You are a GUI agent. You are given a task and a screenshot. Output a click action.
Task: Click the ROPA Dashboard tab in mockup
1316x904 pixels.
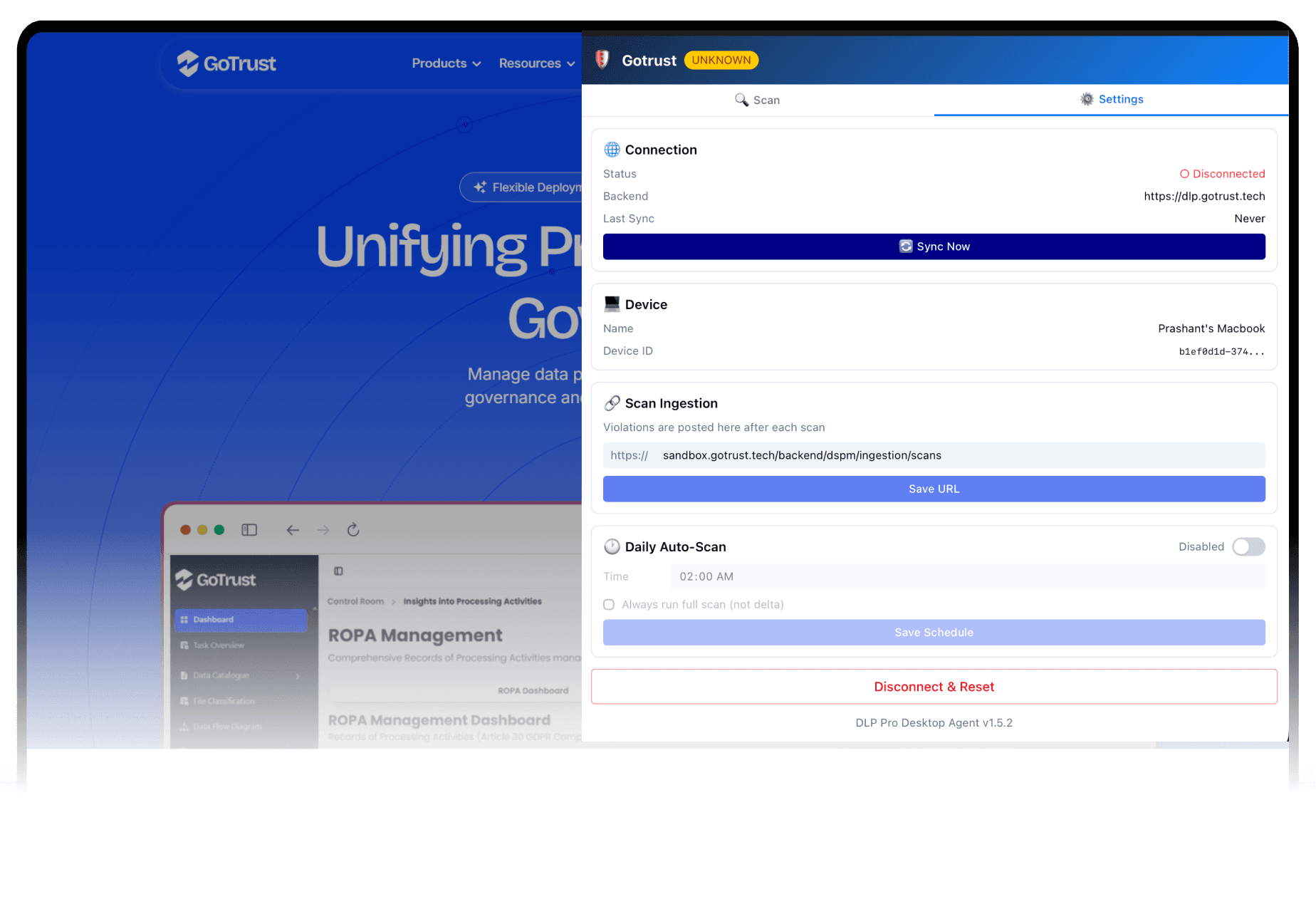coord(533,690)
